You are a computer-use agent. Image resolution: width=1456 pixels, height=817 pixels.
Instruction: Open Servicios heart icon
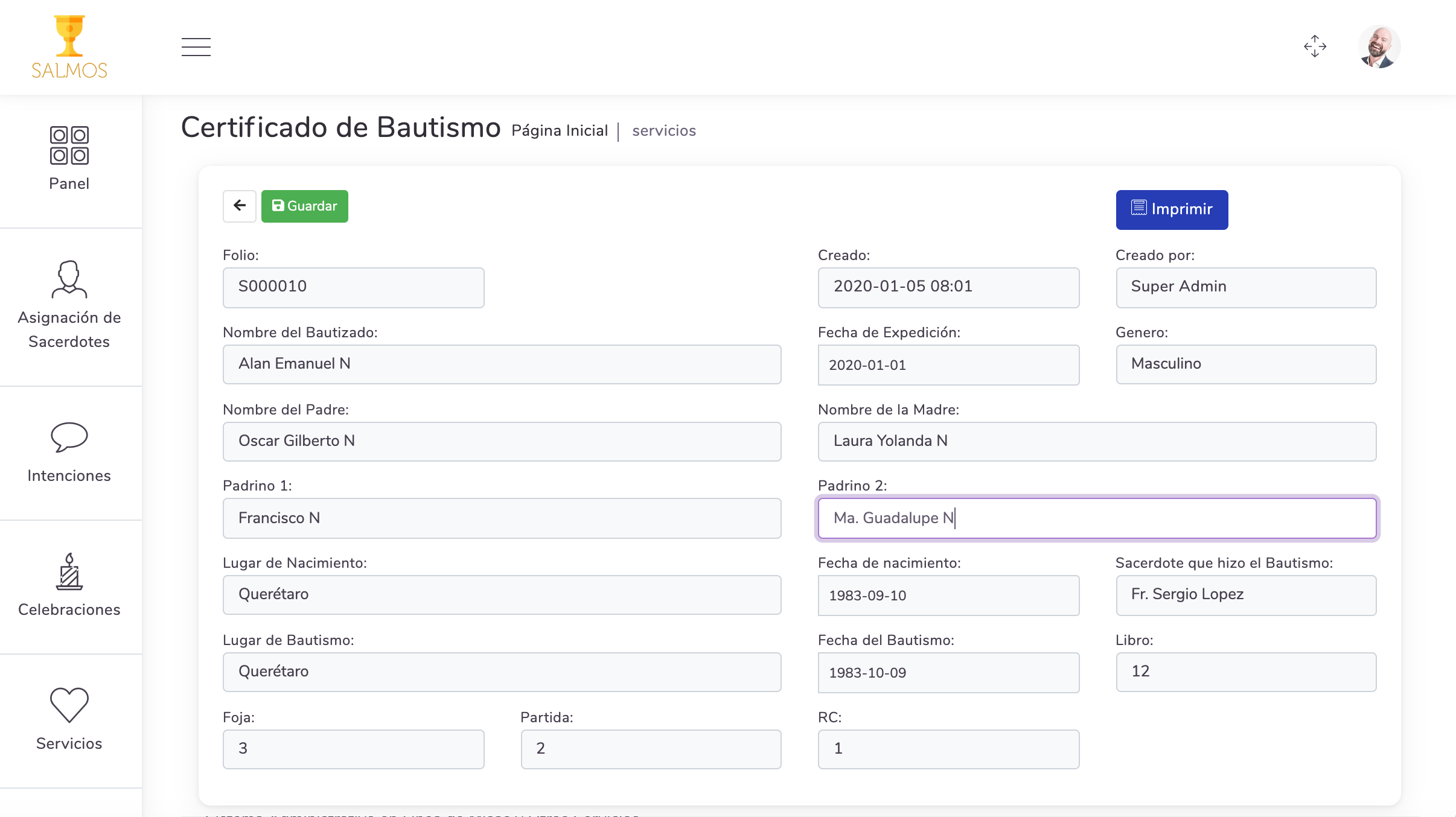click(x=69, y=718)
